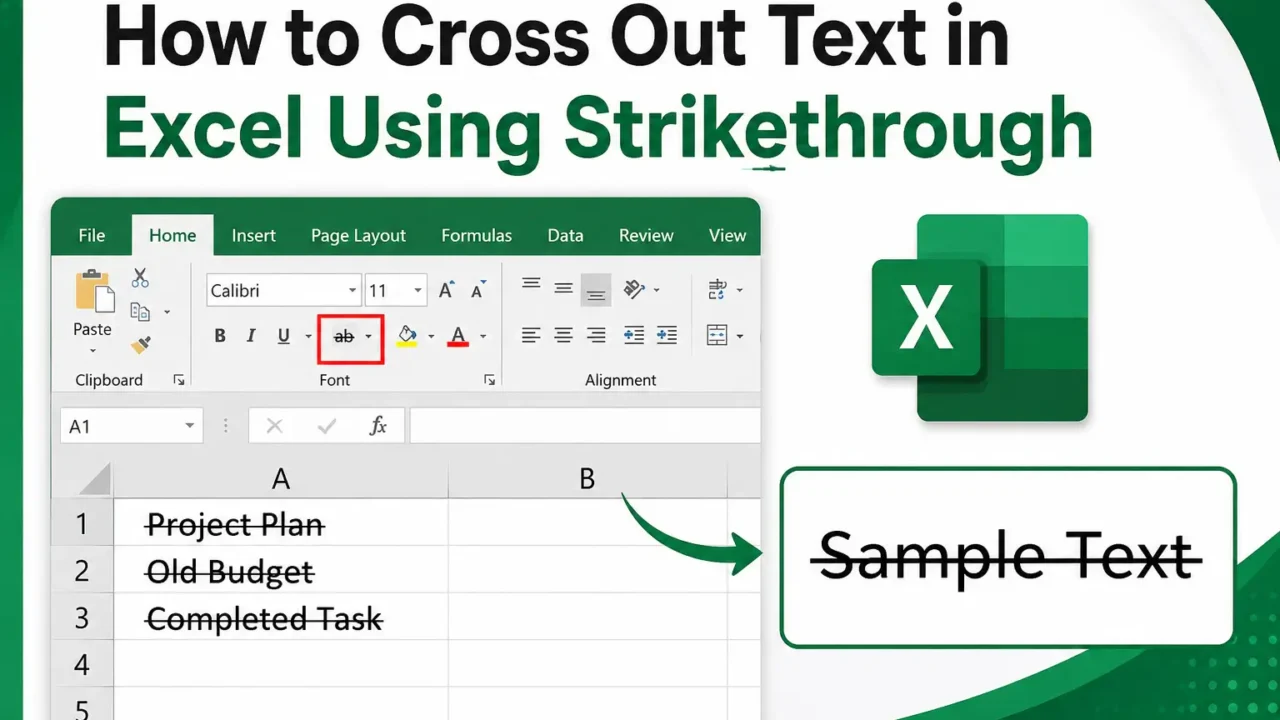
Task: Click the Paste clipboard icon
Action: pyautogui.click(x=93, y=290)
